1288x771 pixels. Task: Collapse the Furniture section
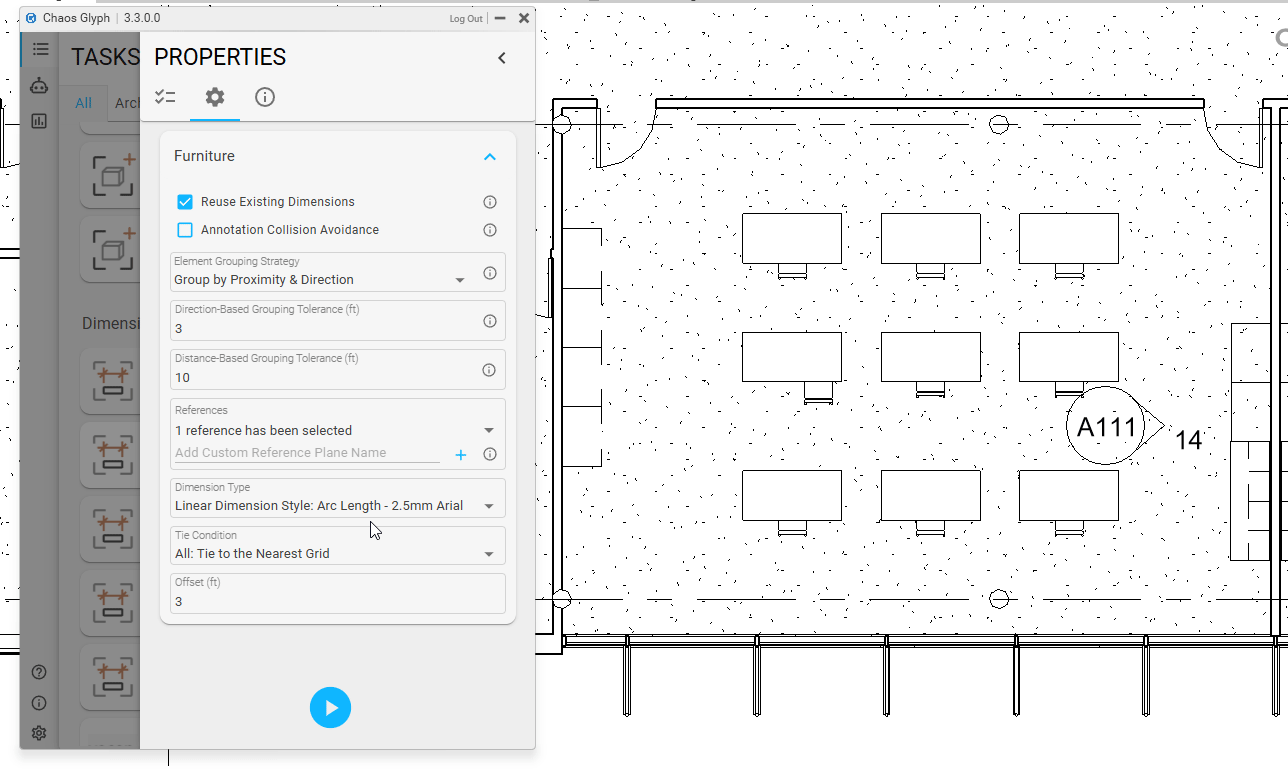(490, 156)
